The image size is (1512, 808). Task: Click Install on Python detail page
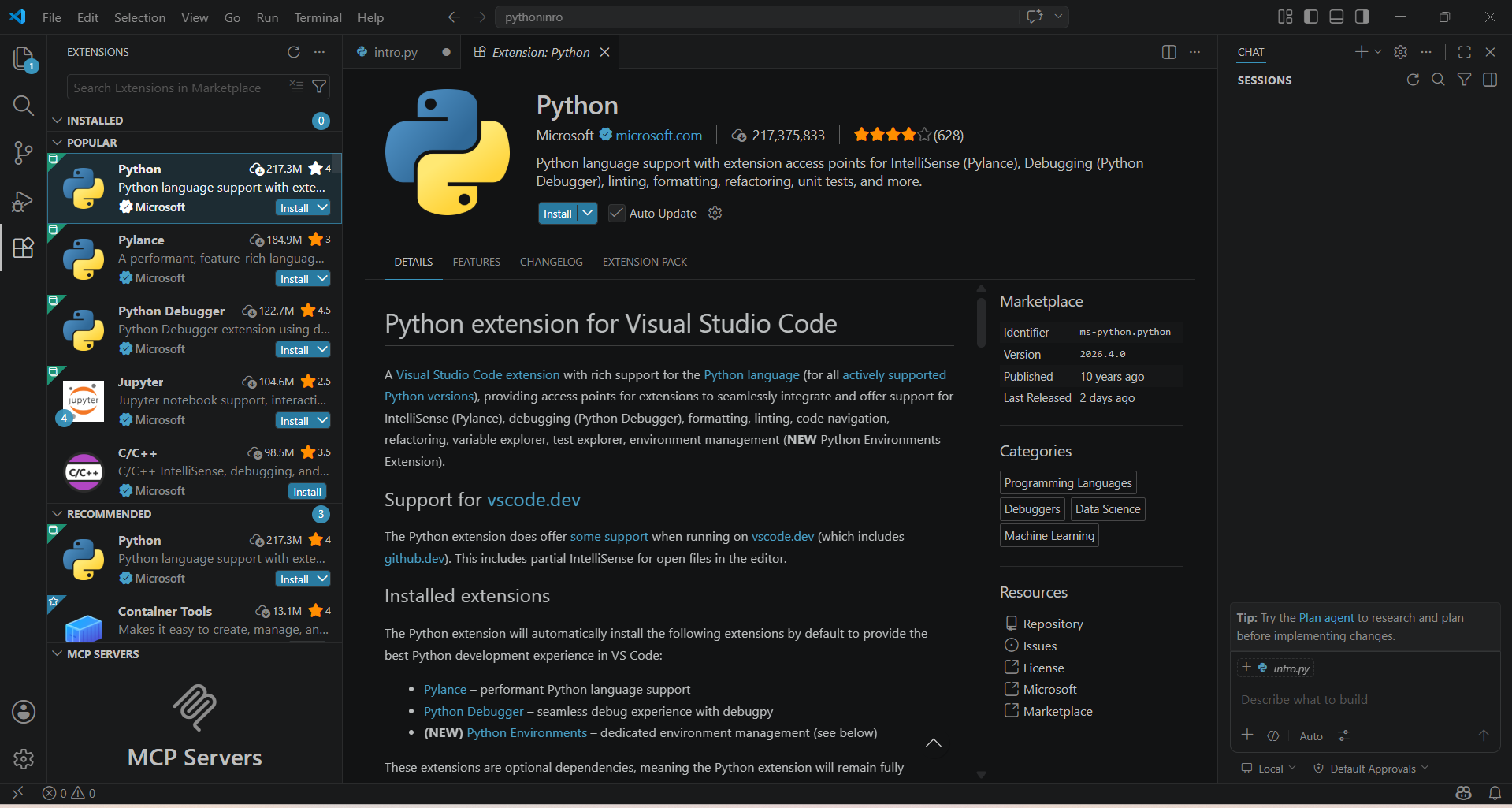[x=558, y=213]
